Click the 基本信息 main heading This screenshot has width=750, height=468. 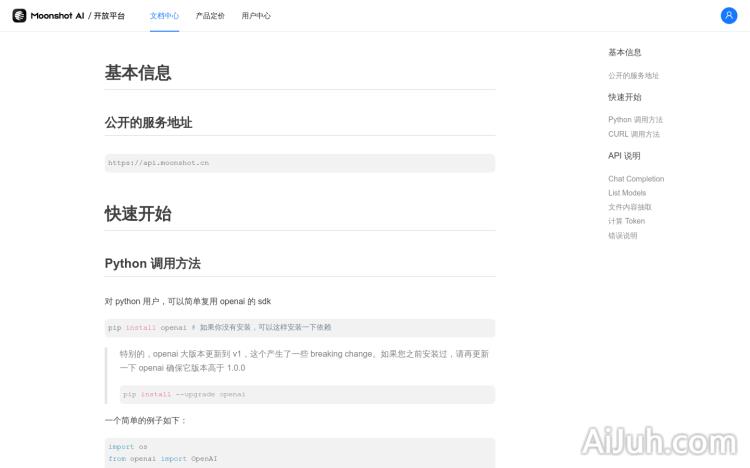coord(138,73)
